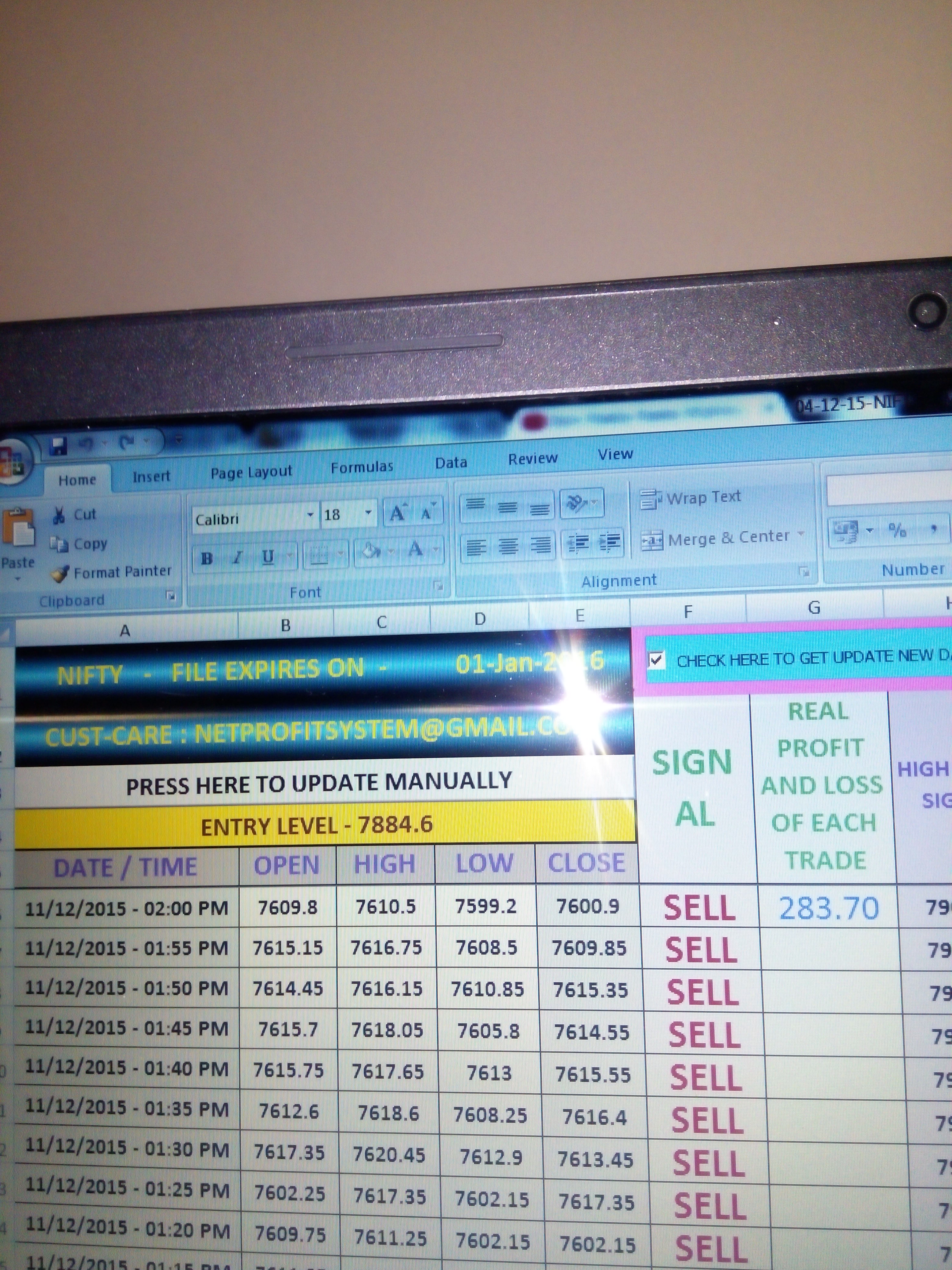Click the Increase Indent icon
The height and width of the screenshot is (1270, 952).
609,541
